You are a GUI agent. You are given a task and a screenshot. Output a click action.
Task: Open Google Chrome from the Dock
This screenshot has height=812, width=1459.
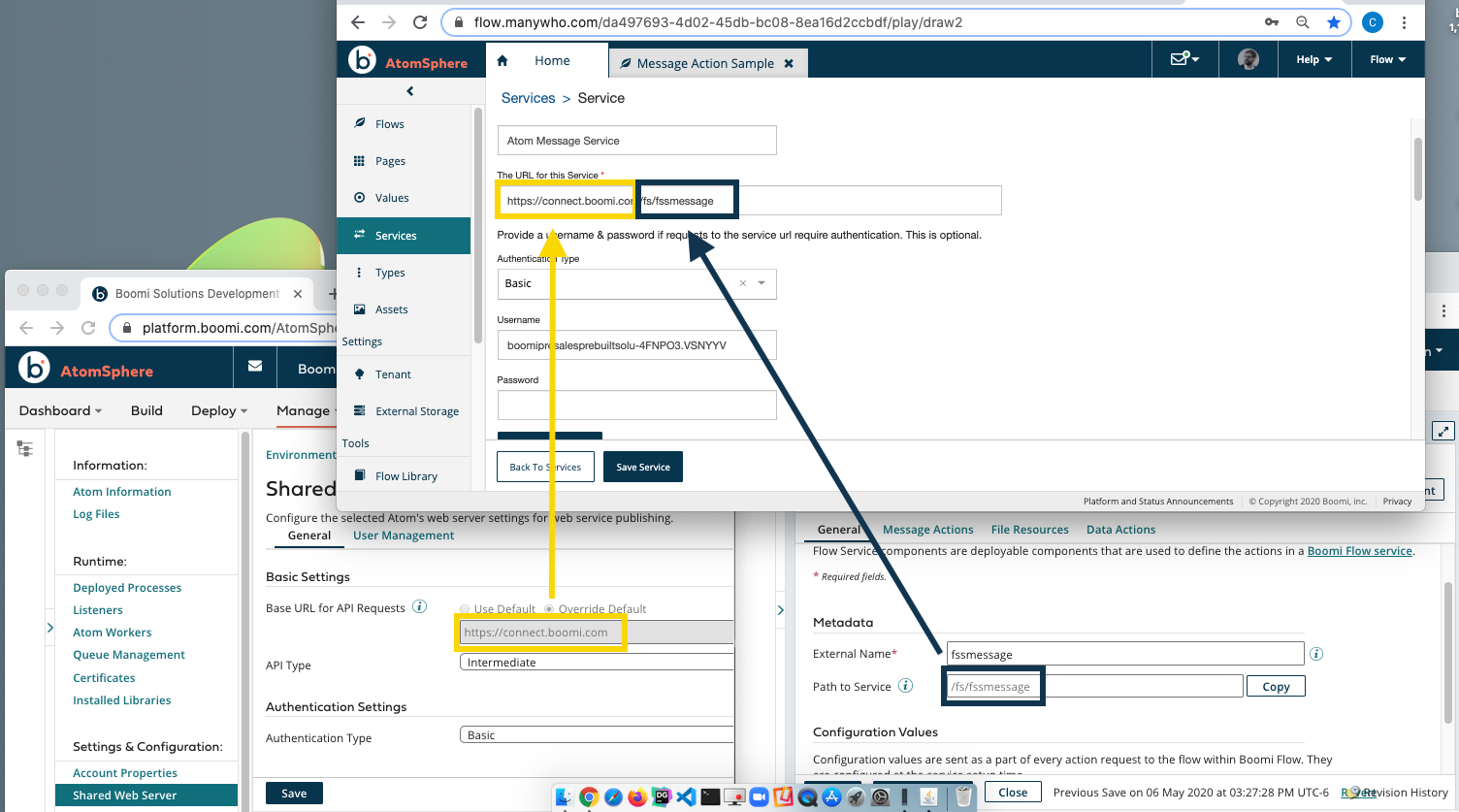click(589, 797)
